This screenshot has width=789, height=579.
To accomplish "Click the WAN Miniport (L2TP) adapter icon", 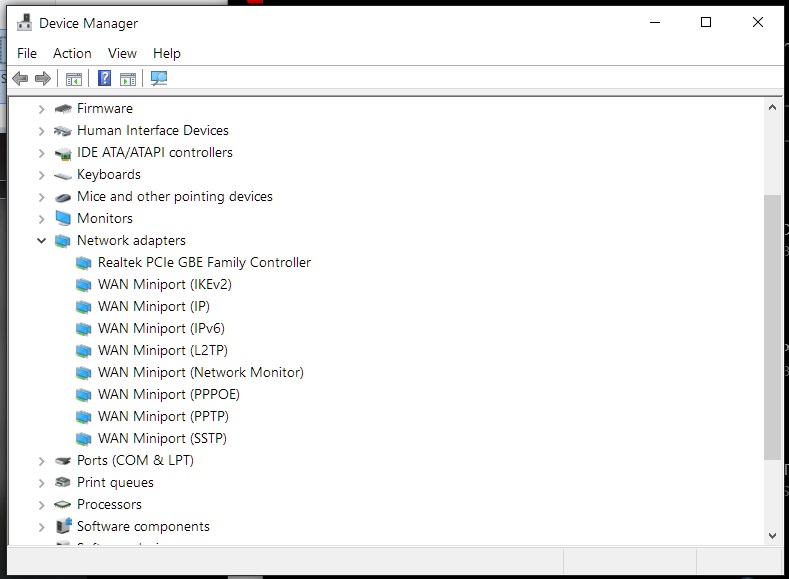I will (84, 351).
